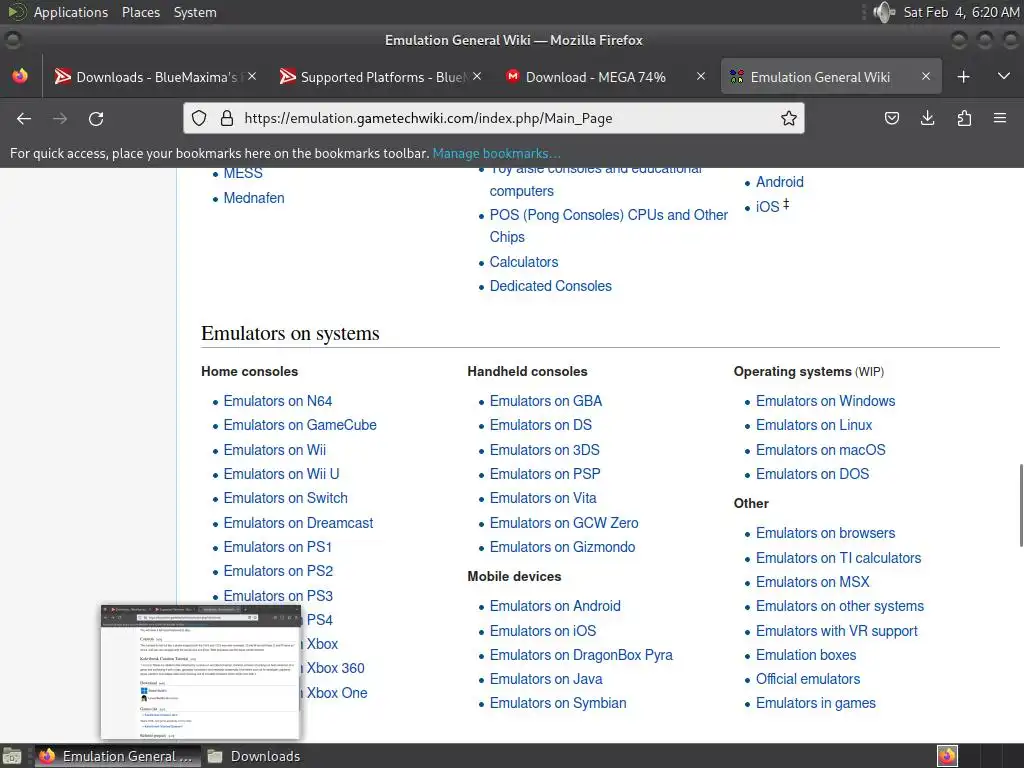Open POS (Pong Consoles) CPUs link
The width and height of the screenshot is (1024, 768).
pos(609,226)
